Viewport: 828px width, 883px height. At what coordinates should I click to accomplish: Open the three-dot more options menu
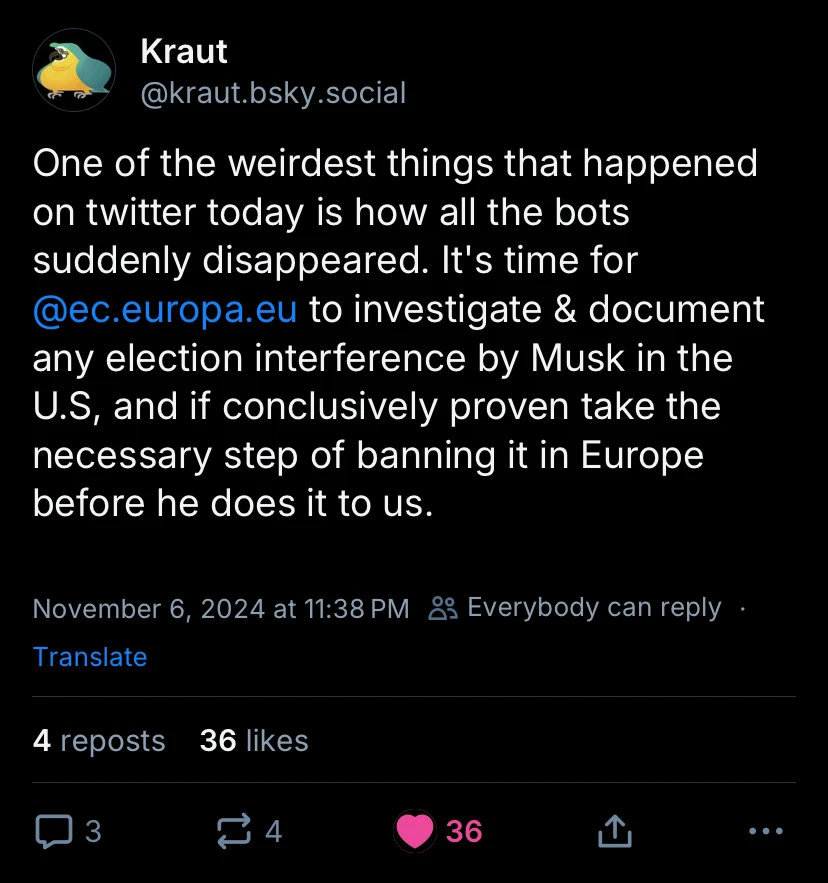coord(765,830)
